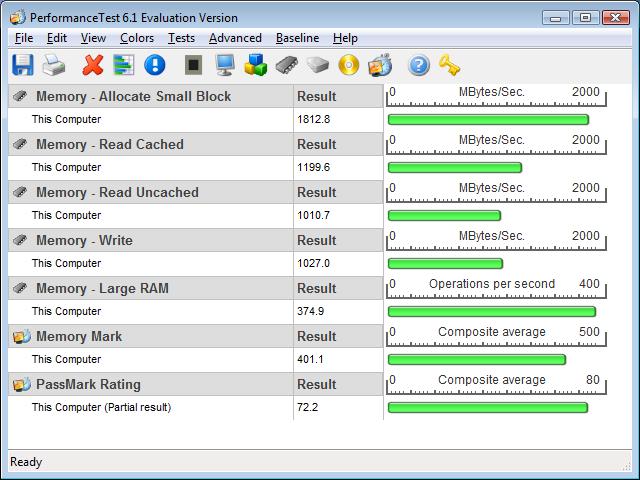Click the Ready status bar text
Viewport: 640px width, 480px height.
point(26,462)
